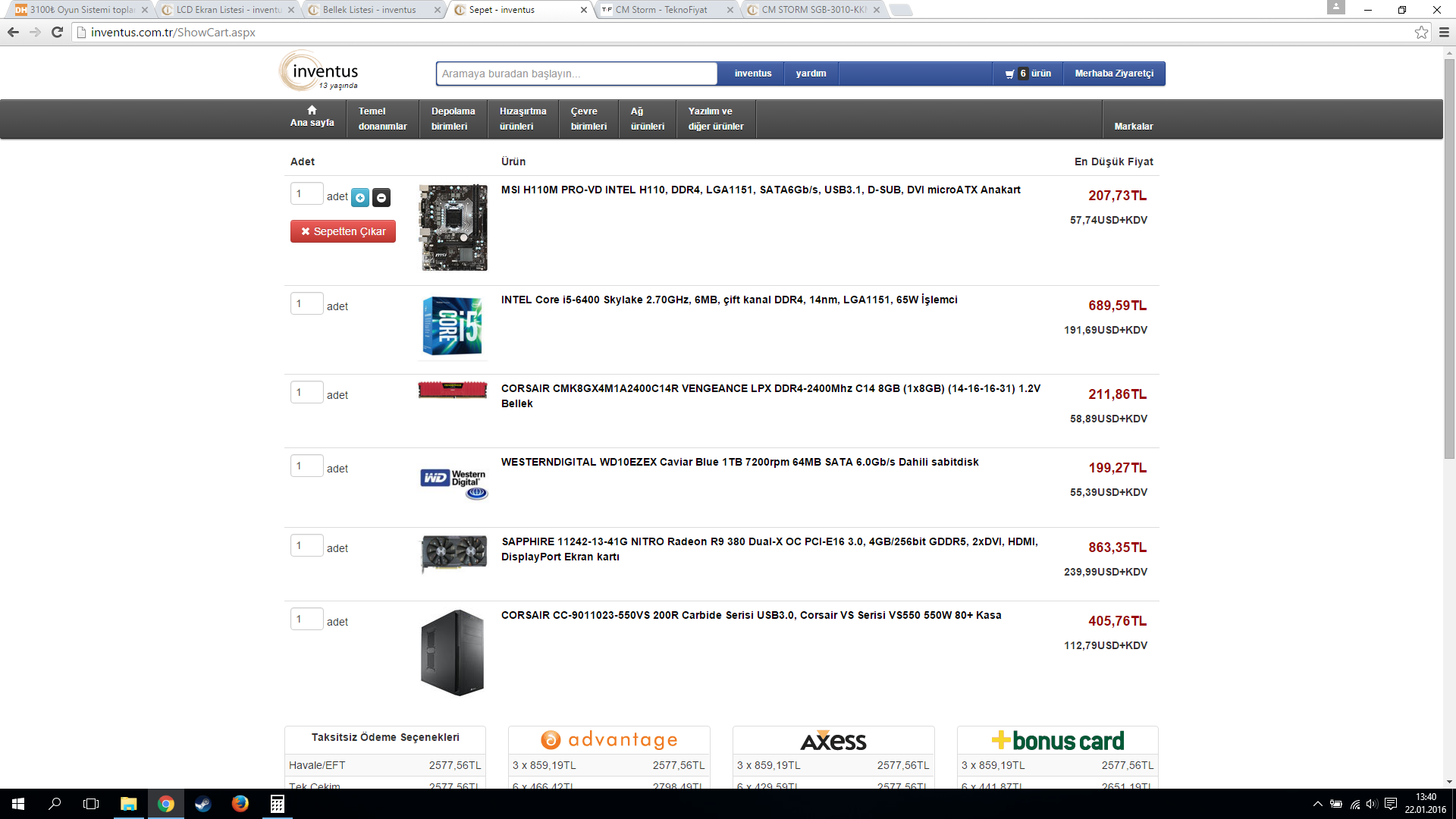Screen dimensions: 1456x819
Task: Click the yardım link in the header
Action: click(811, 74)
